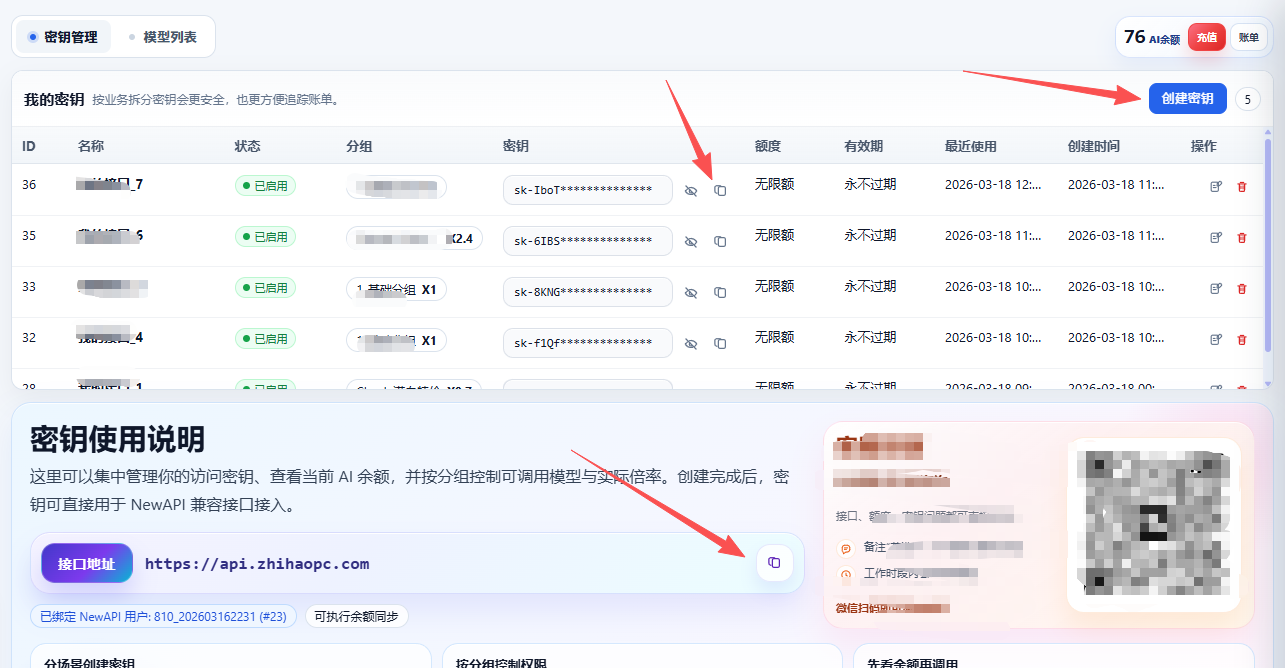The width and height of the screenshot is (1285, 668).
Task: Open the 账单 billing page
Action: pyautogui.click(x=1248, y=37)
